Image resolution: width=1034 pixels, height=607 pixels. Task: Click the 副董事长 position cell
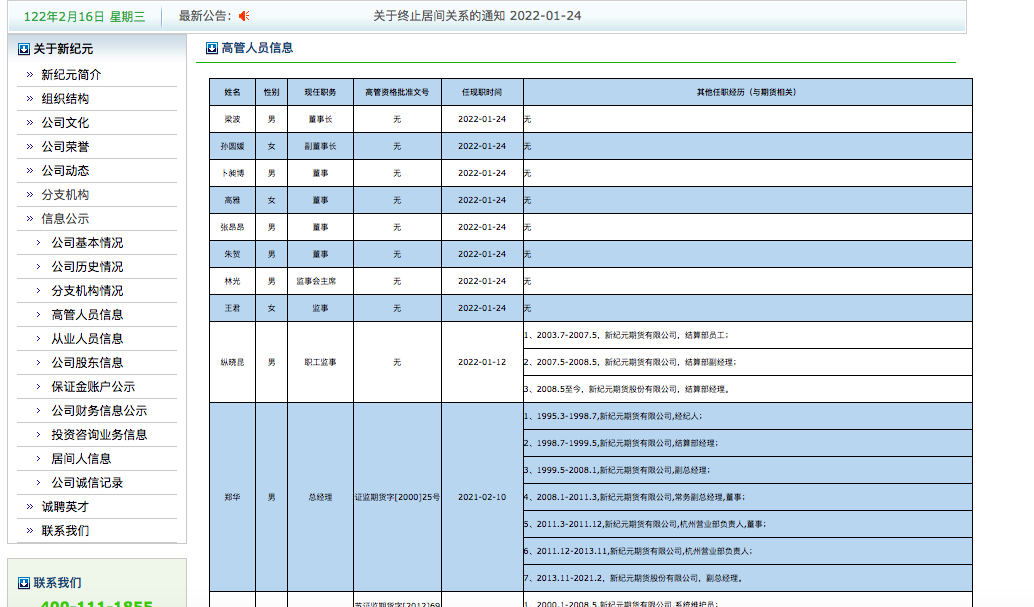[320, 146]
